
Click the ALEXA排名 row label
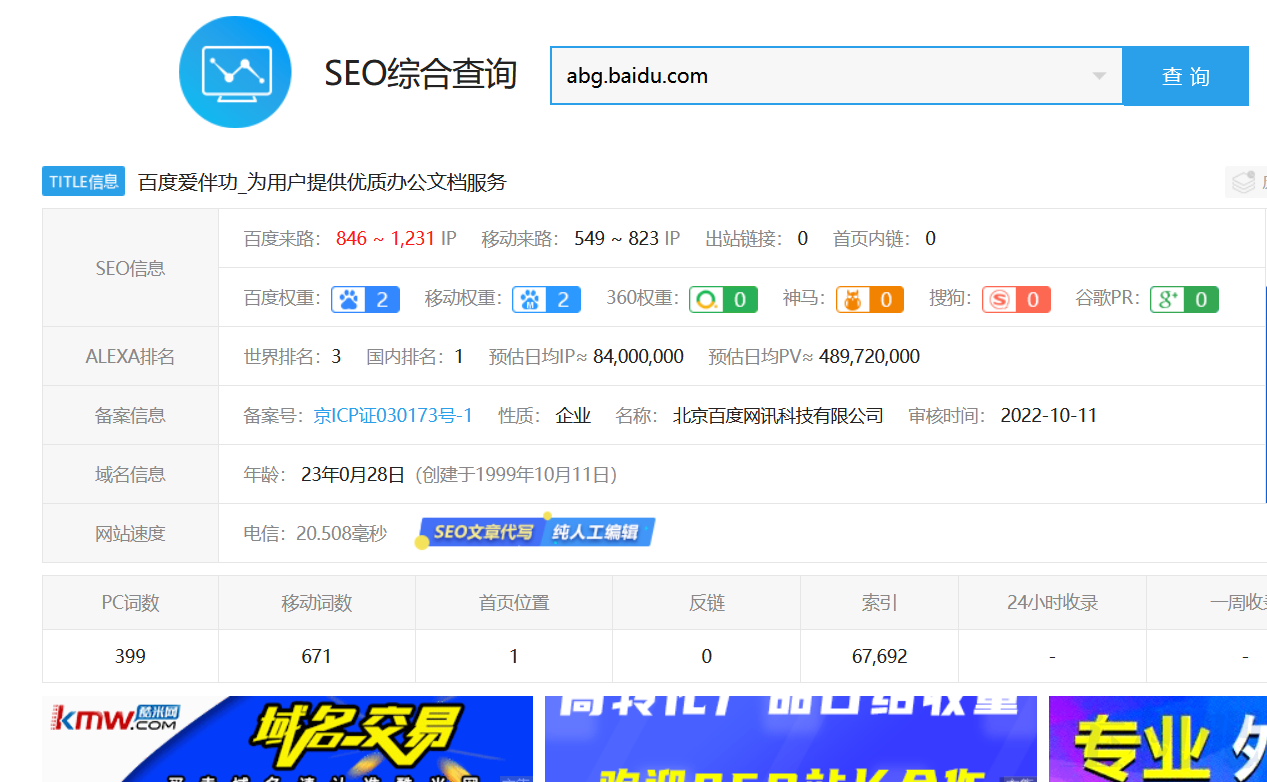pos(130,356)
